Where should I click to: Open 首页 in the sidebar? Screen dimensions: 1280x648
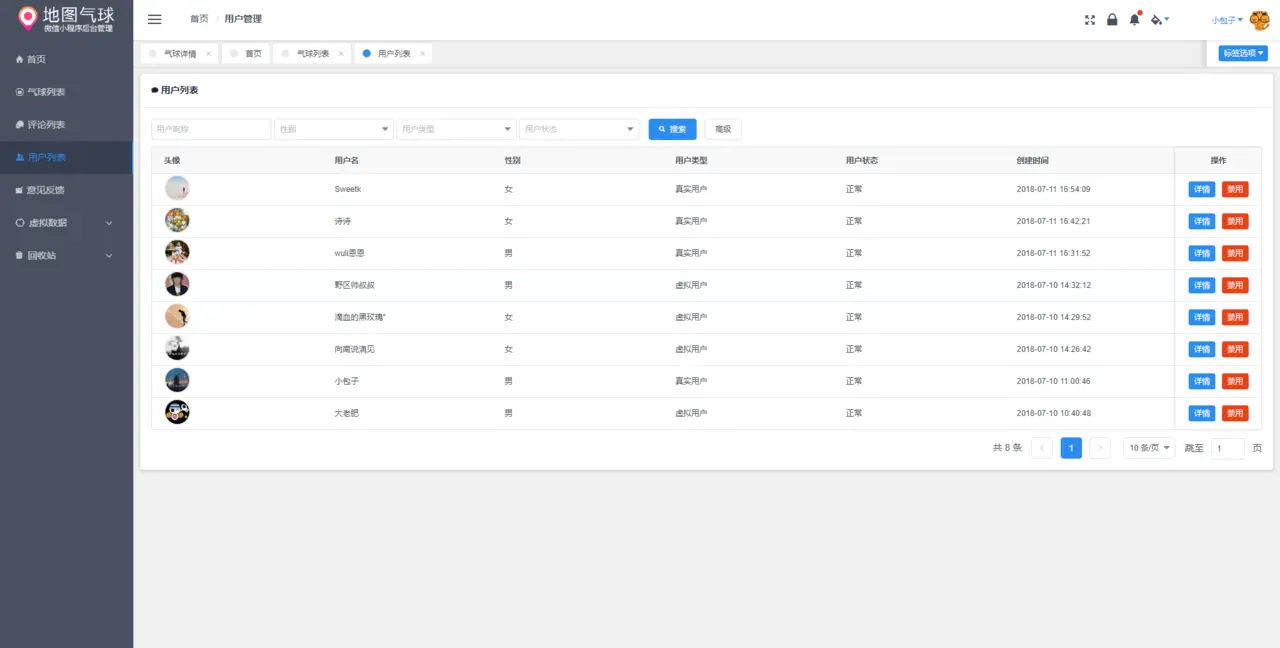tap(66, 59)
